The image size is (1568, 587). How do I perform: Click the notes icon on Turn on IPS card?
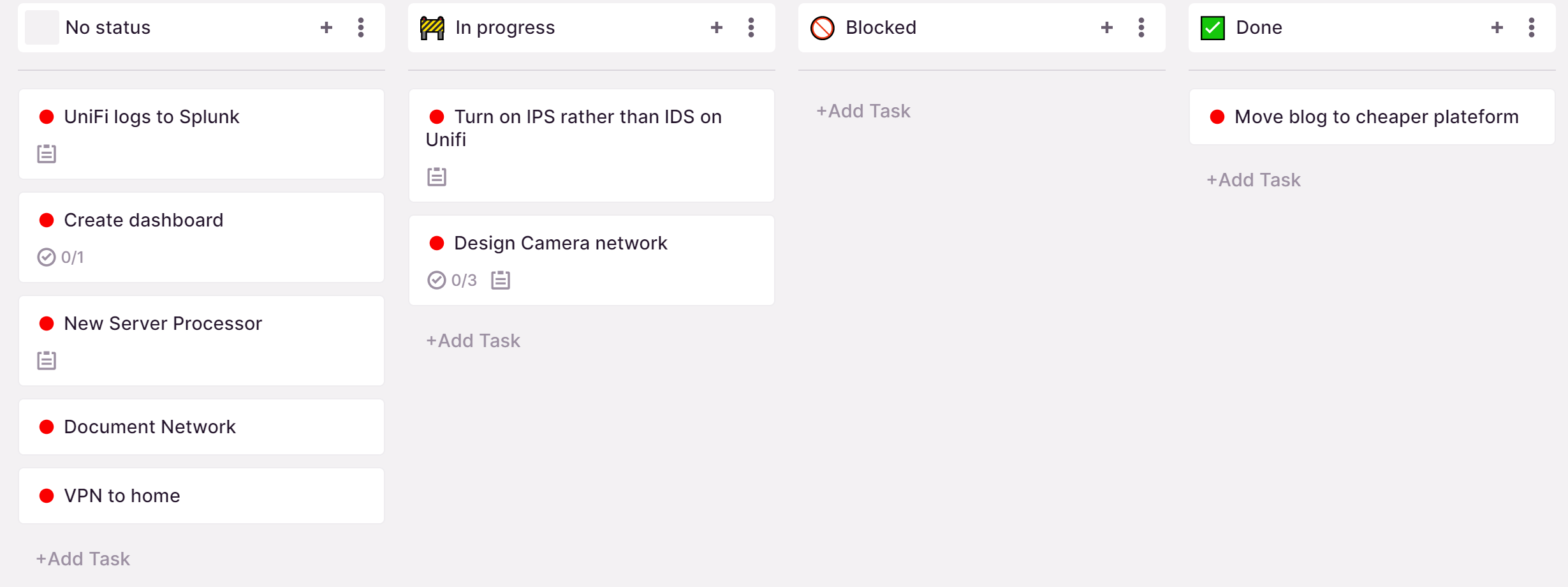click(x=437, y=177)
